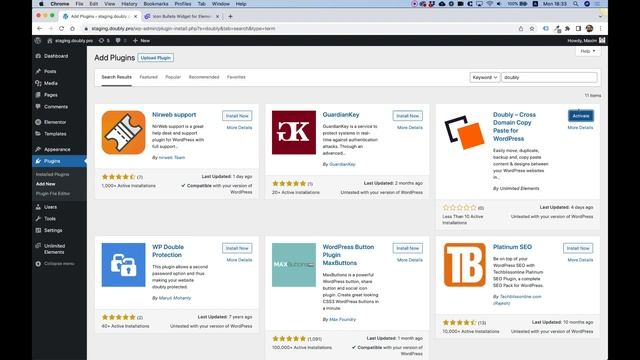Open Nirweb Team author link
Screen dimensions: 640x360
tap(171, 158)
